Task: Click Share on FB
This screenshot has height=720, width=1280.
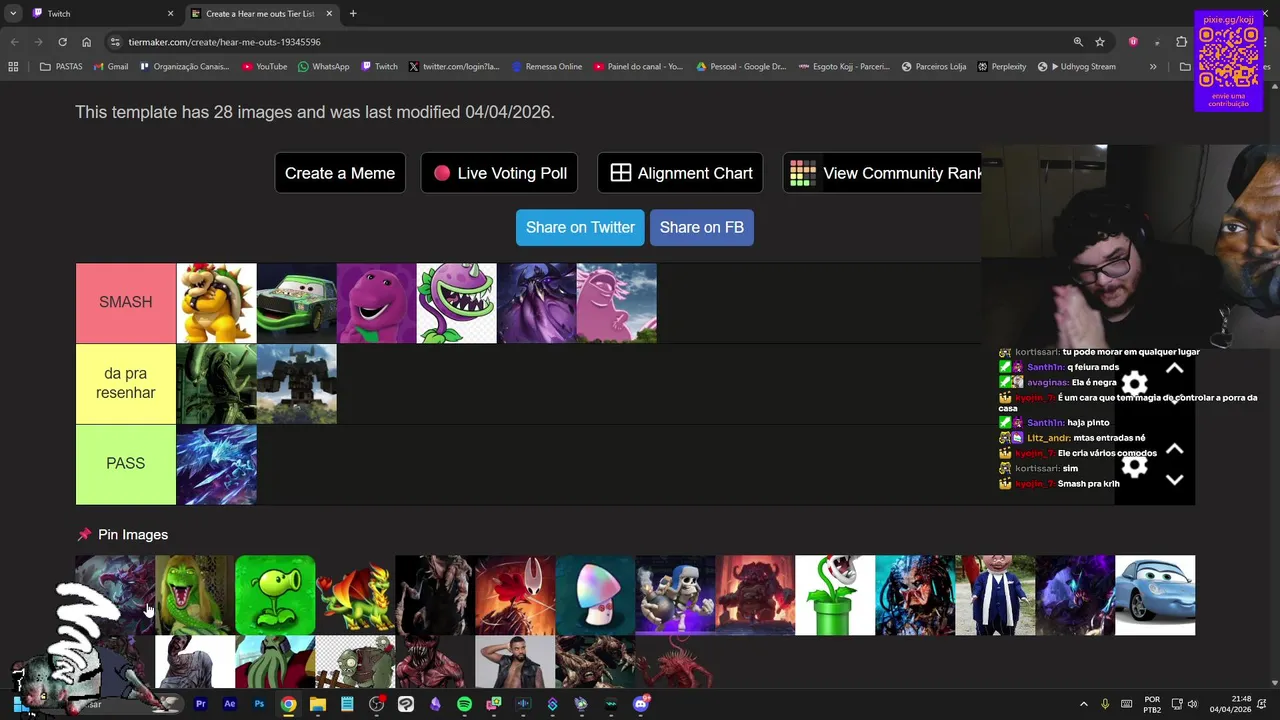Action: 702,227
